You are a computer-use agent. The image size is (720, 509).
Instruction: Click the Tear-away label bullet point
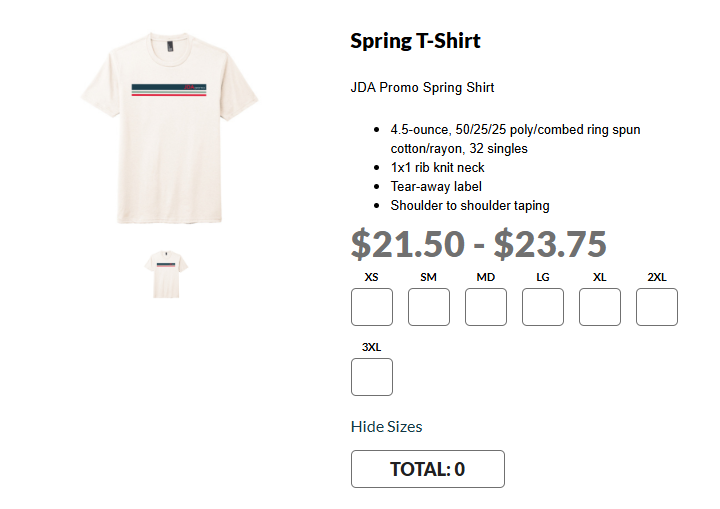436,187
